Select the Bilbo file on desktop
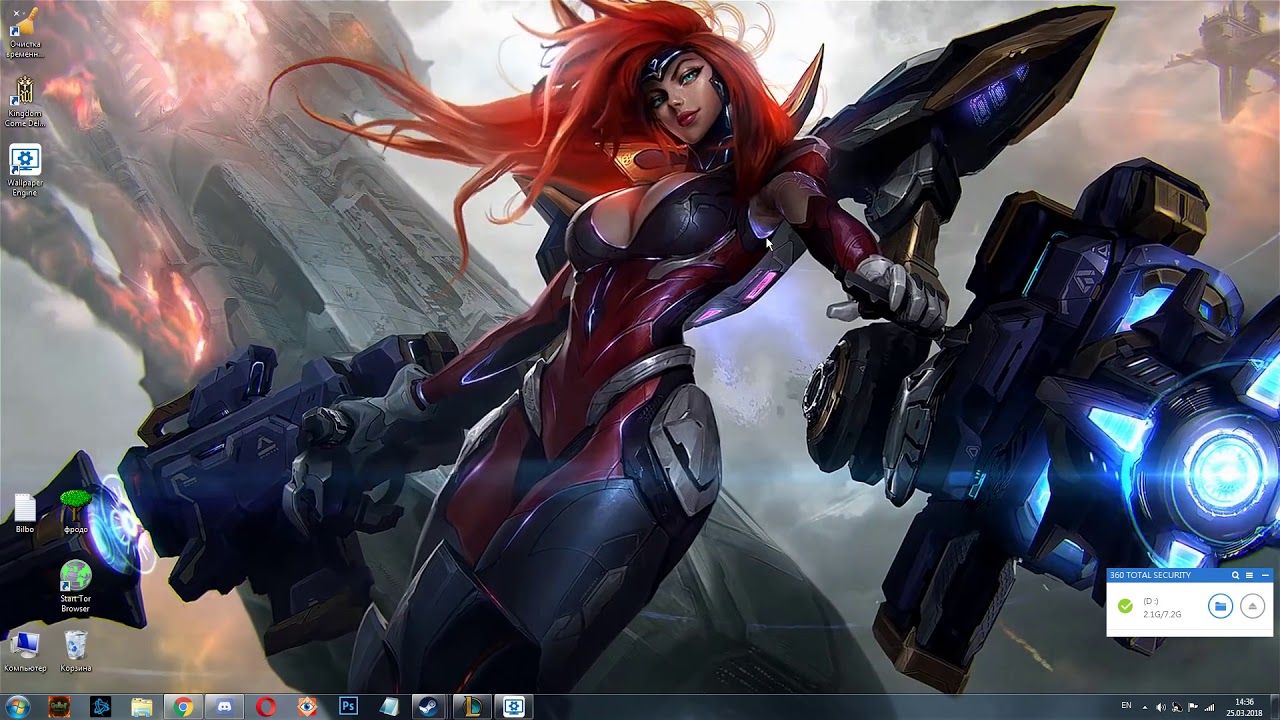The height and width of the screenshot is (720, 1280). (25, 514)
